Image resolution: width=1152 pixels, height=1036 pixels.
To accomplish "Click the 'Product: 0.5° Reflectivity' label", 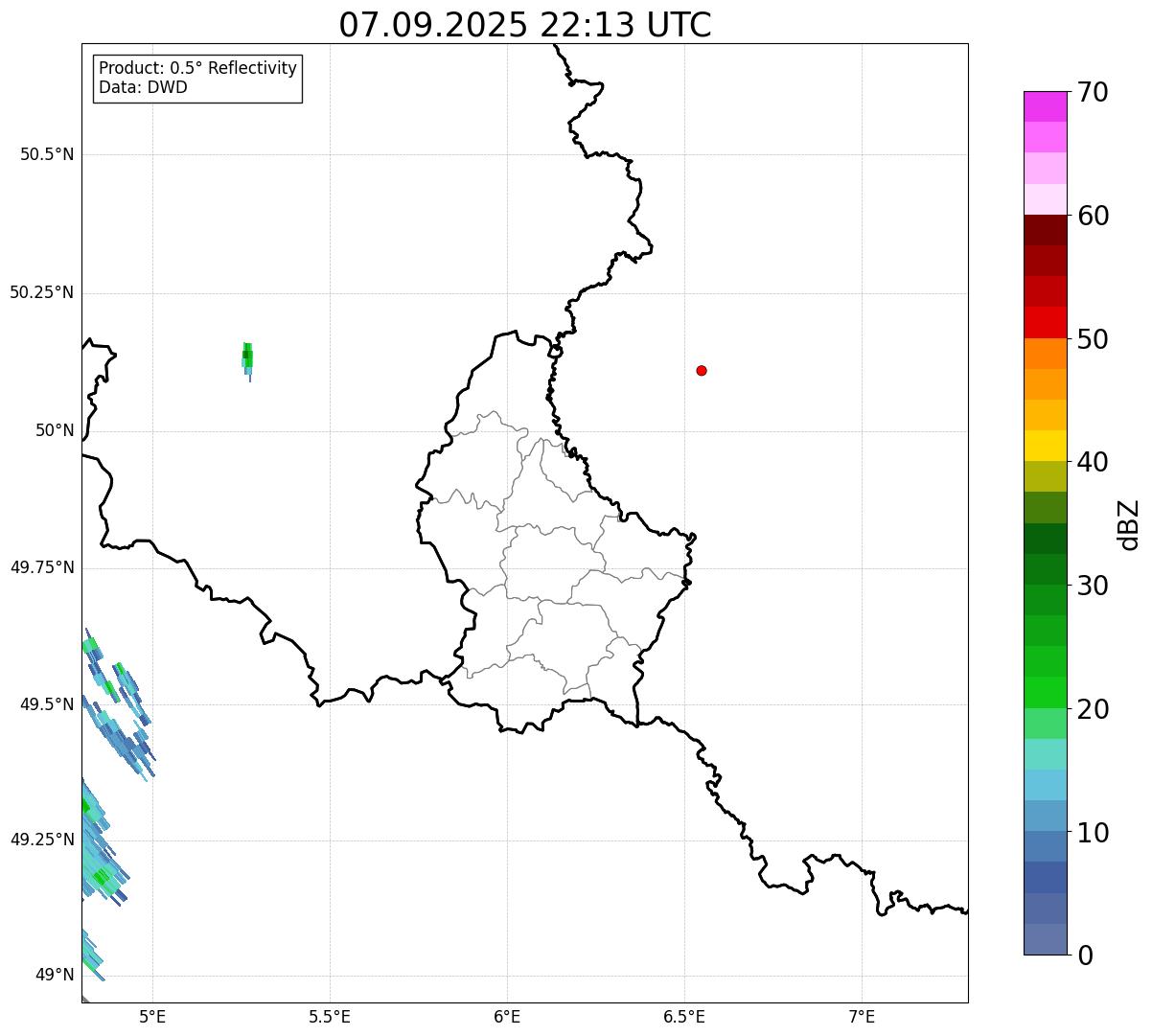I will (x=197, y=69).
